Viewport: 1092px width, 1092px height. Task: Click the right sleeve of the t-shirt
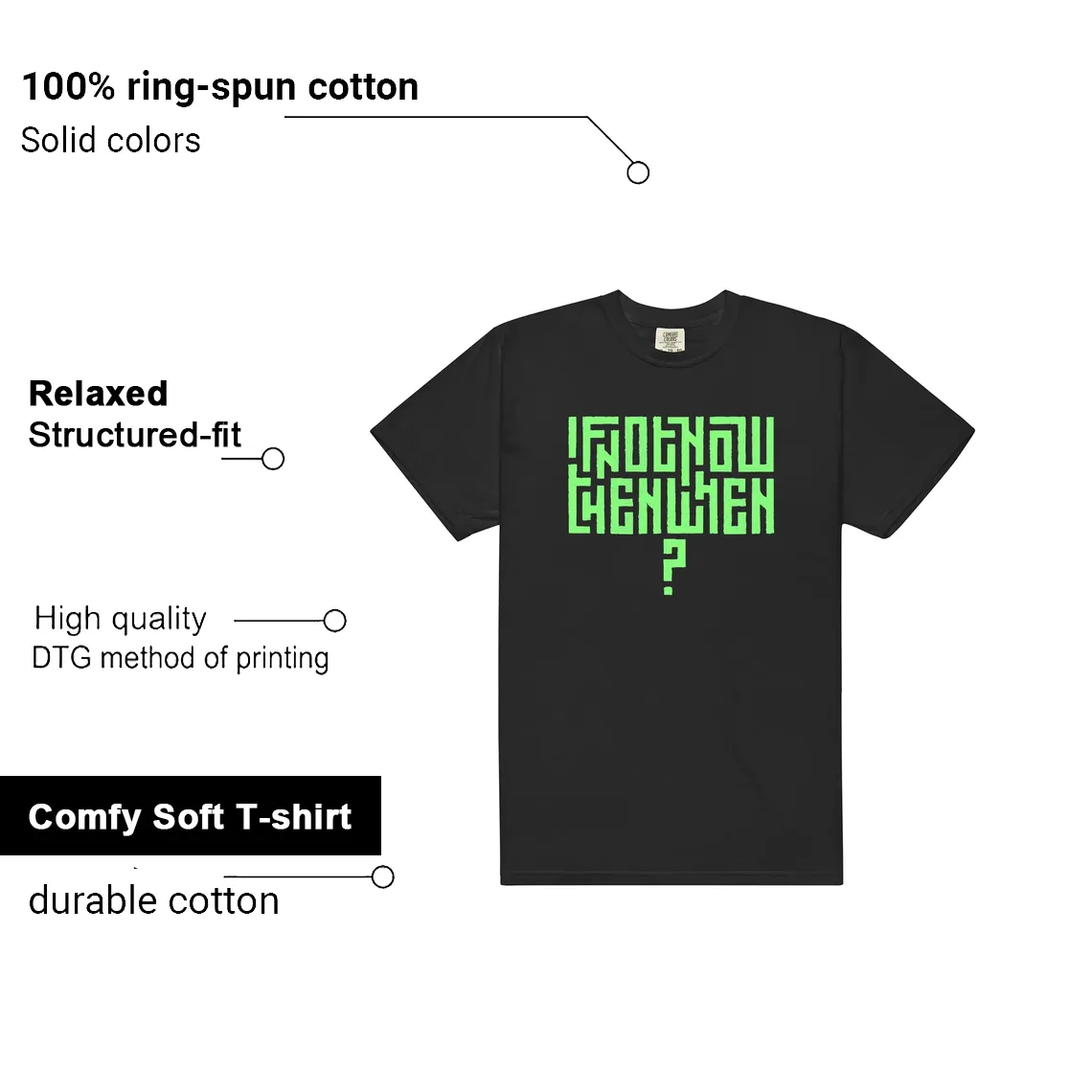(905, 432)
